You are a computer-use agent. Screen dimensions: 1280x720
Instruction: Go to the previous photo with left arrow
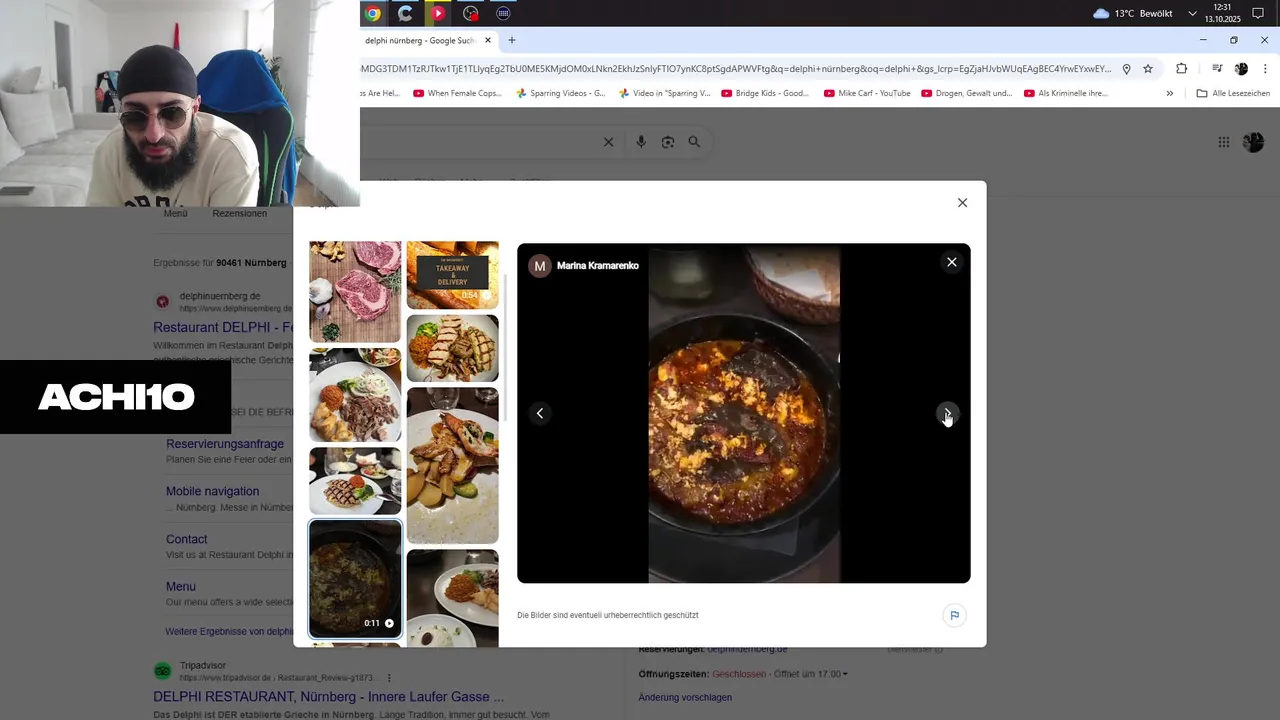540,413
